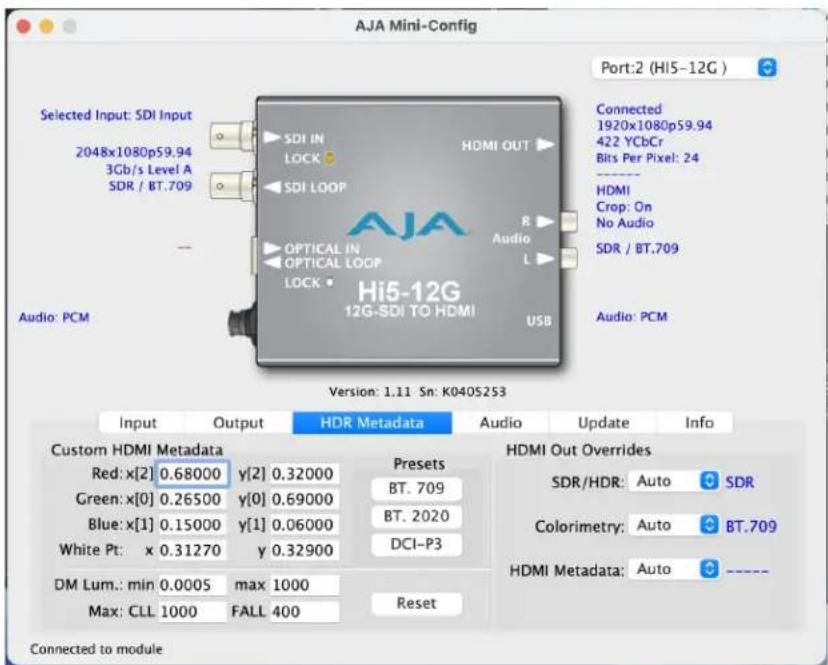
Task: Click the 'Crop: On' status text
Action: point(624,207)
